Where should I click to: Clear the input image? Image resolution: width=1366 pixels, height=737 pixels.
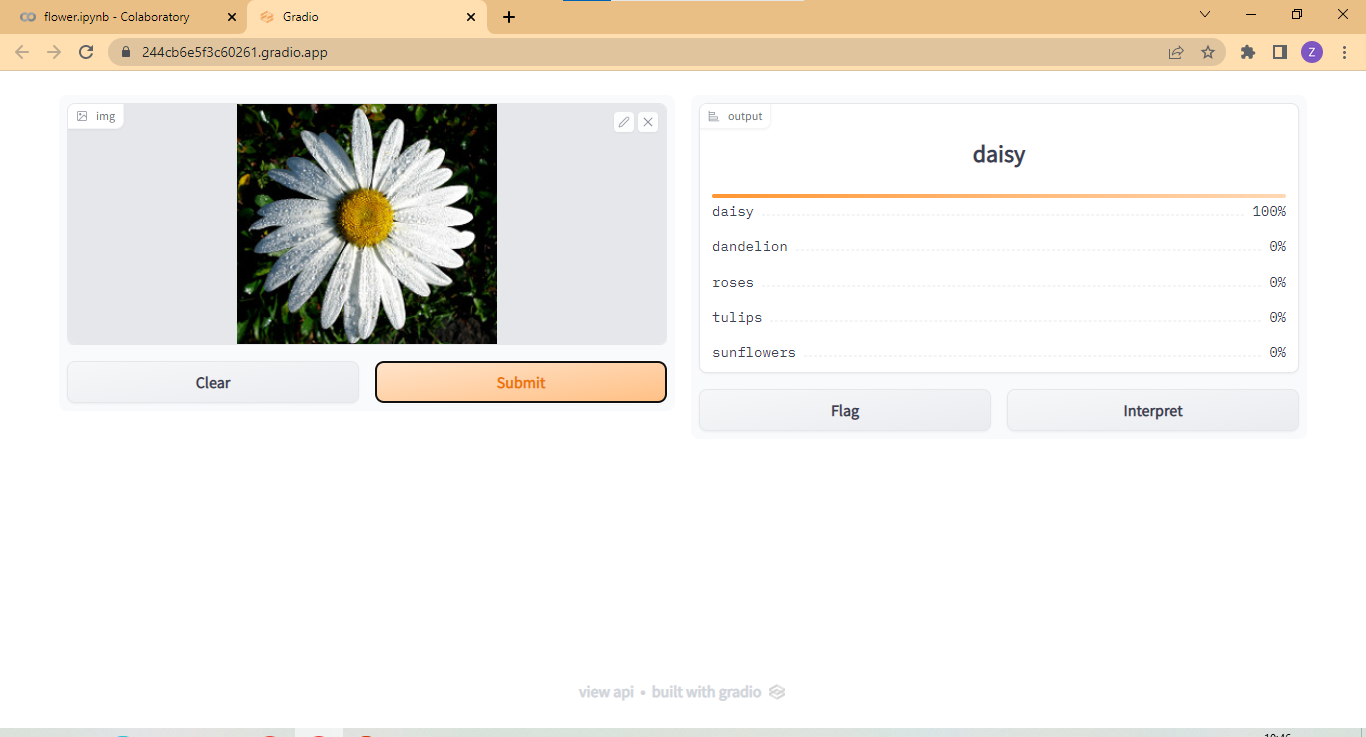pos(212,382)
